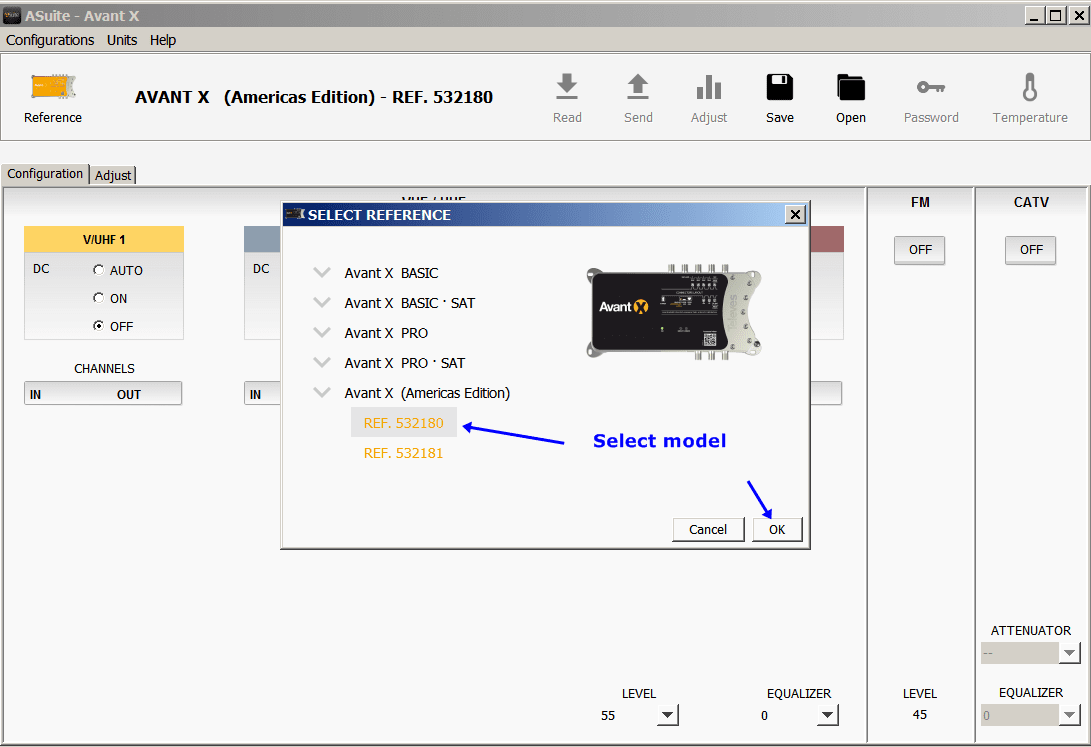Open the CATV ATTENUATOR dropdown
This screenshot has width=1091, height=747.
[x=1069, y=653]
